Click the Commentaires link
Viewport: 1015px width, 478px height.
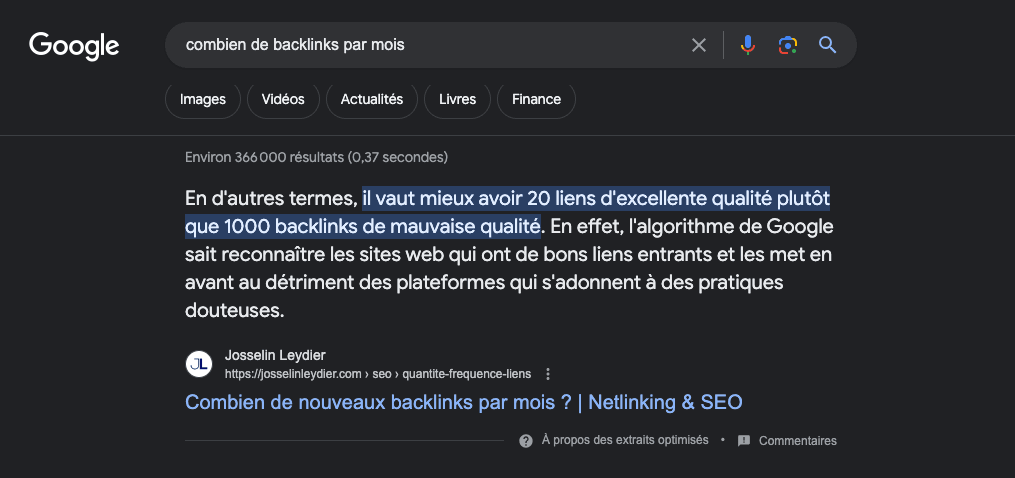pos(798,441)
